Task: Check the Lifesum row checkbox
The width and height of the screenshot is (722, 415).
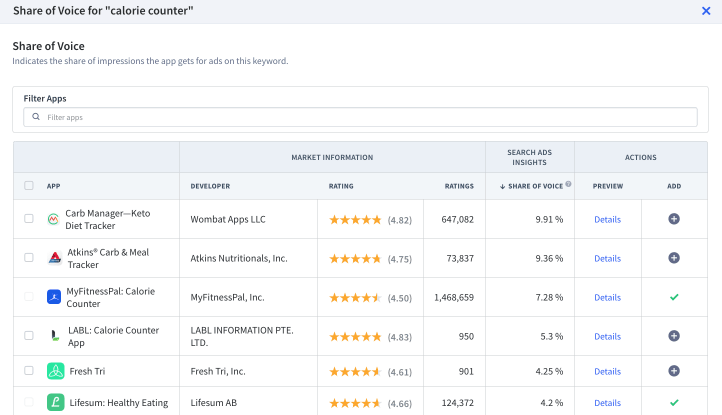Action: coord(29,402)
